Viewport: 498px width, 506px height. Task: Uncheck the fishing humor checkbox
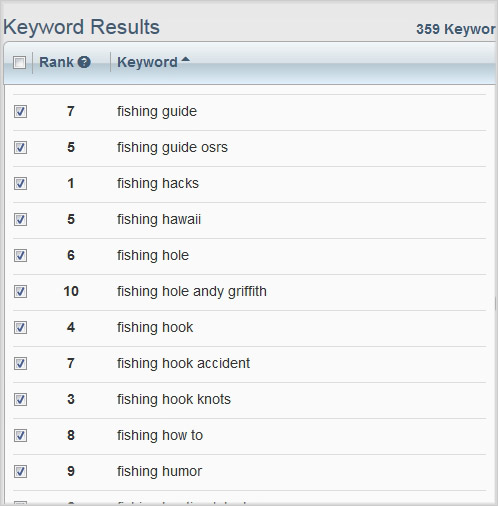[20, 471]
